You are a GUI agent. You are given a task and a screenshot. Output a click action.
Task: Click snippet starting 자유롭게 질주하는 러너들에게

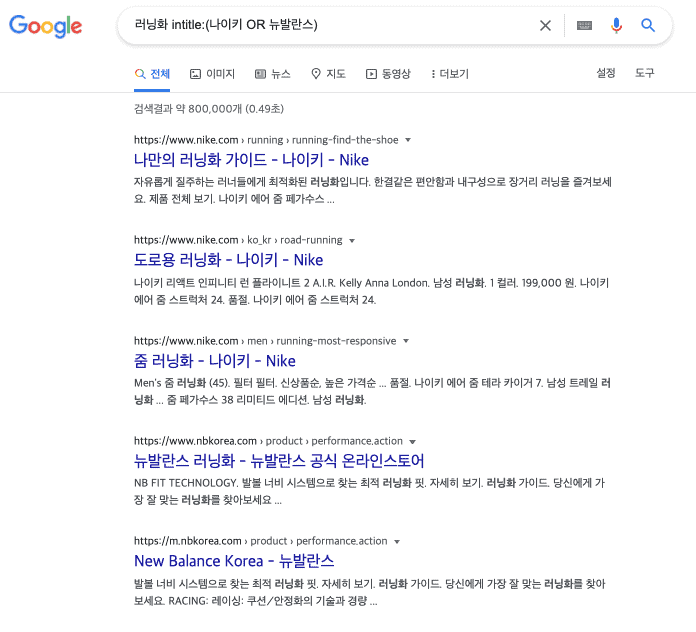[x=373, y=190]
